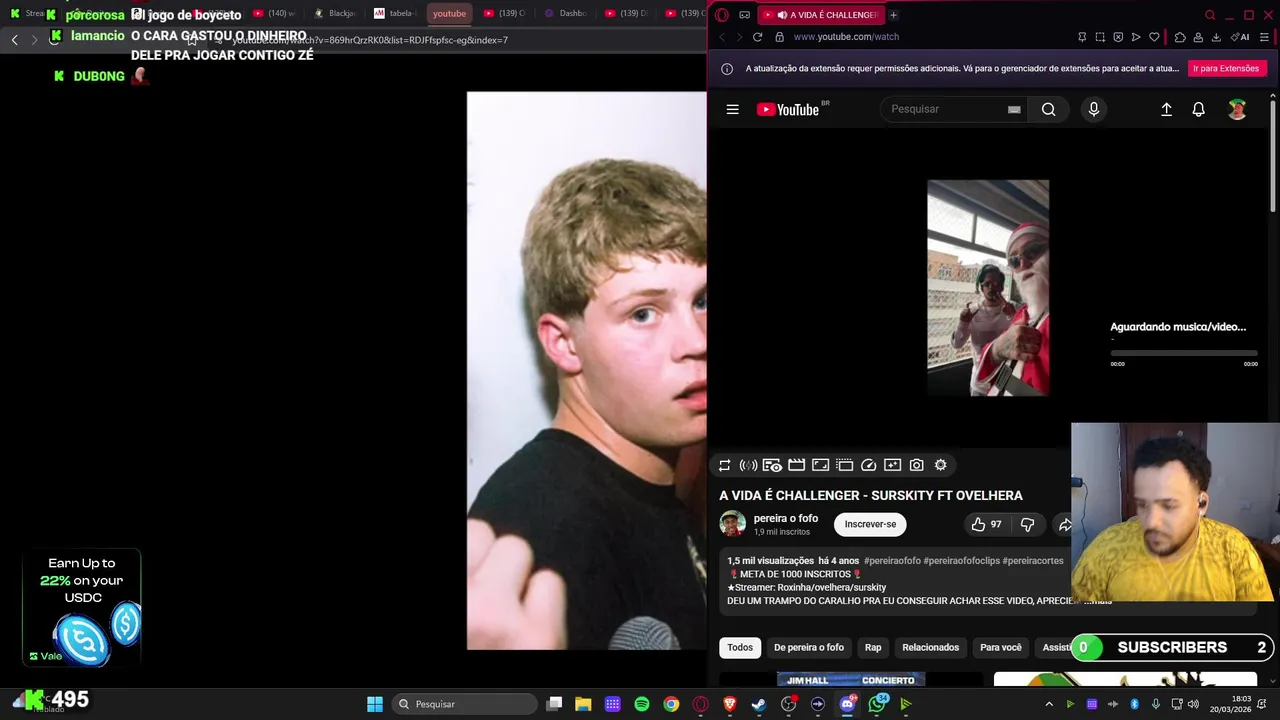
Task: Click the eye-with-list icon under the video
Action: click(772, 465)
